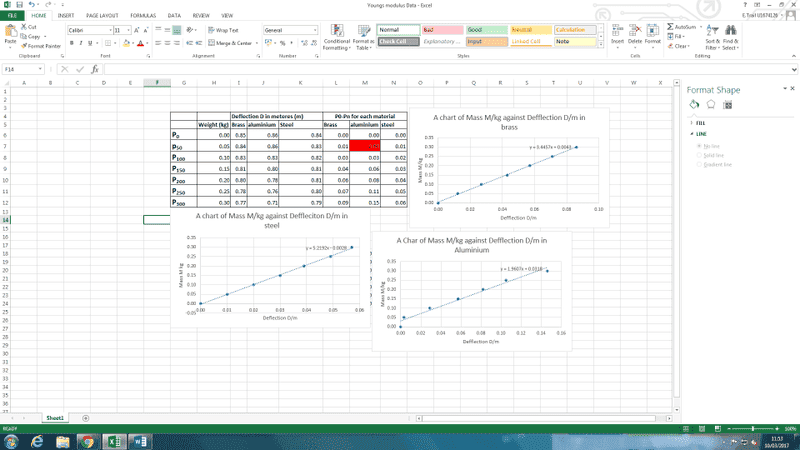This screenshot has width=800, height=450.
Task: Click the red font color icon
Action: pos(140,43)
